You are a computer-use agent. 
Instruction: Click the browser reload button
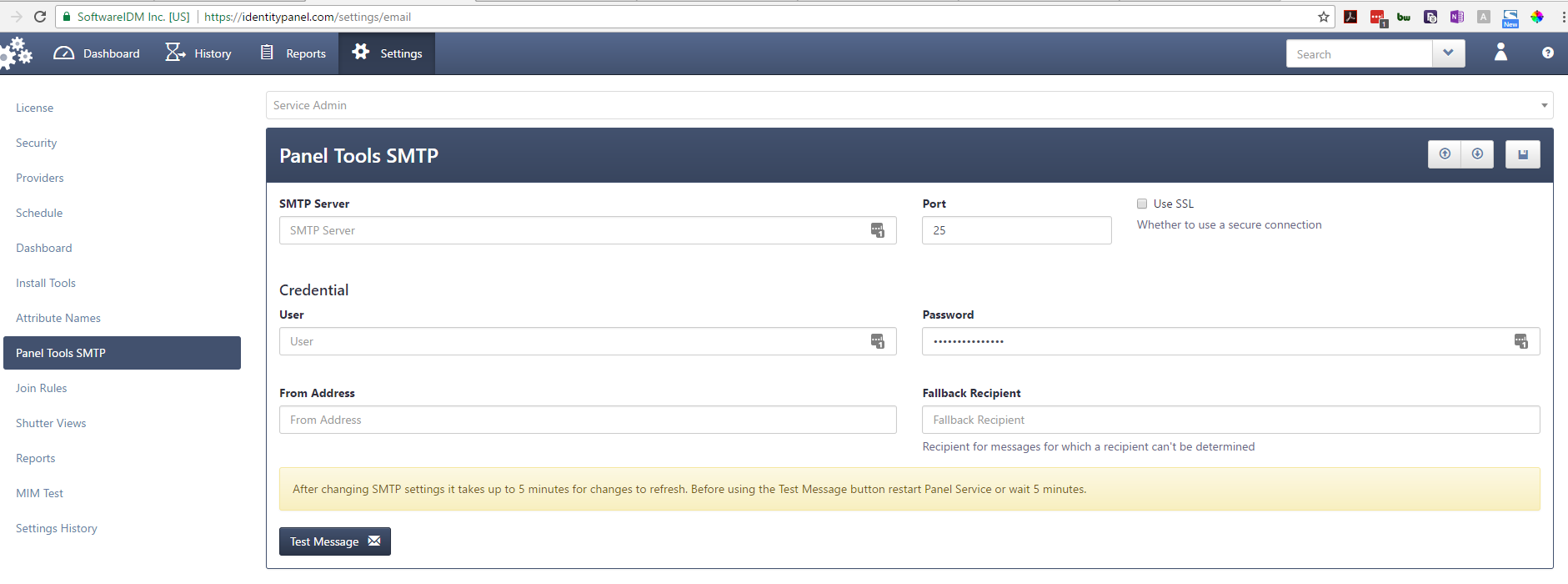pos(40,17)
